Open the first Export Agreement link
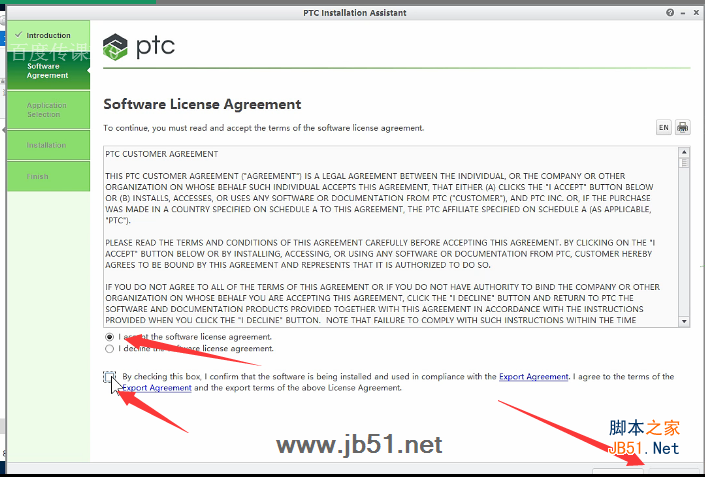The height and width of the screenshot is (477, 705). 534,377
